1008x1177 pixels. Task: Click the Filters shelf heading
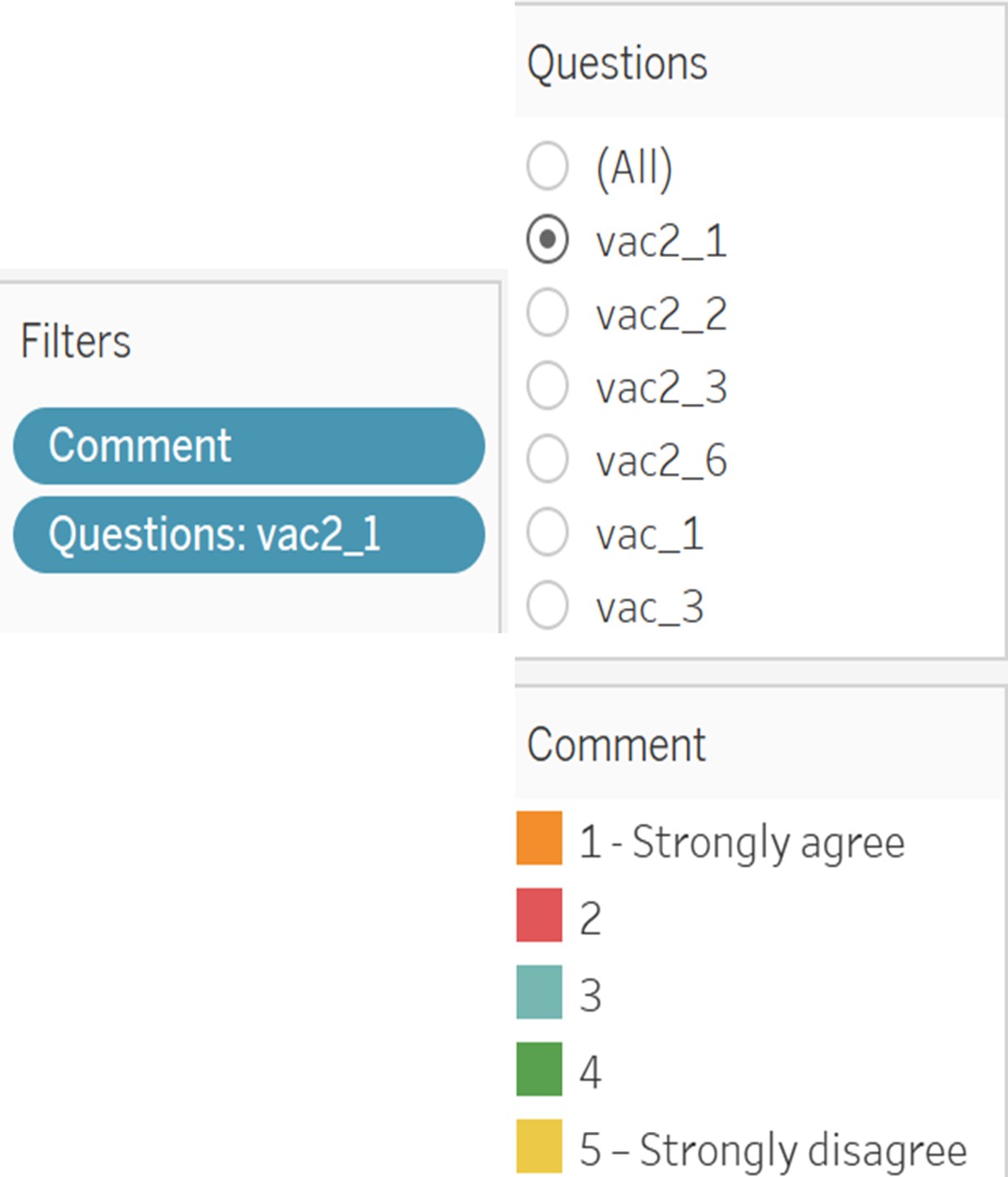click(x=76, y=340)
